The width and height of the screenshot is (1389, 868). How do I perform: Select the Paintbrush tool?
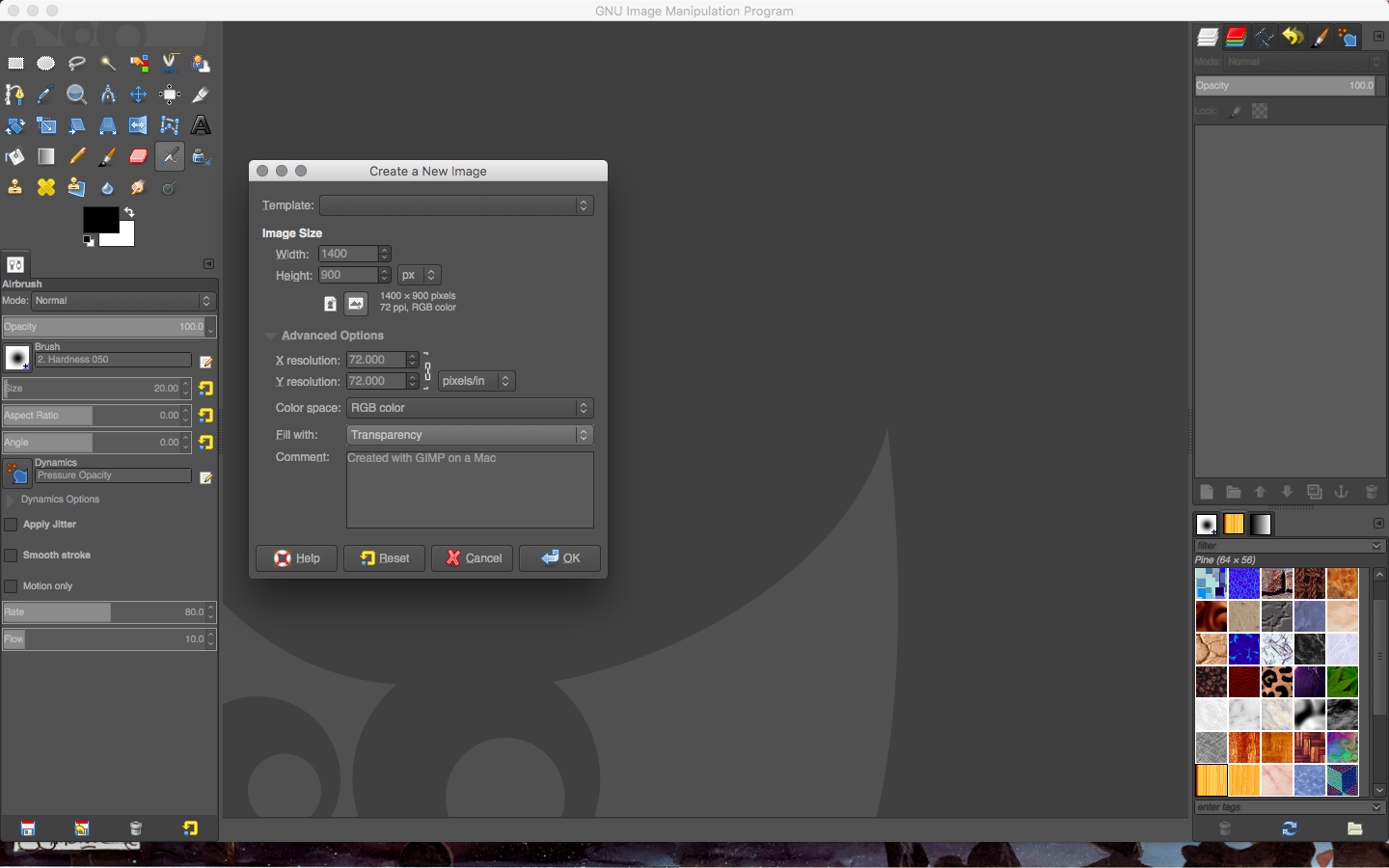[x=108, y=156]
